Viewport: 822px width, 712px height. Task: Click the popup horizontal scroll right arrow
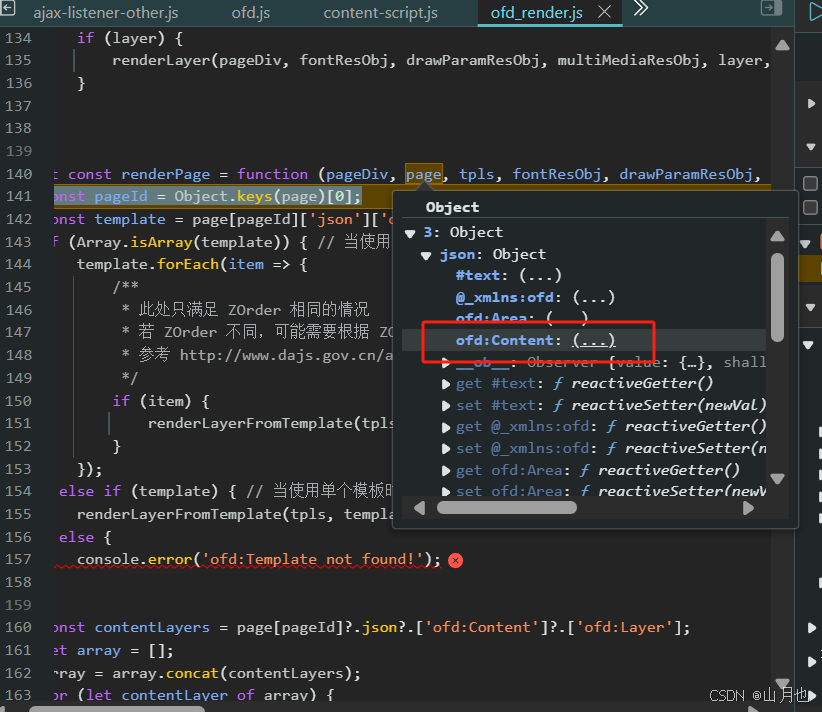click(x=749, y=508)
